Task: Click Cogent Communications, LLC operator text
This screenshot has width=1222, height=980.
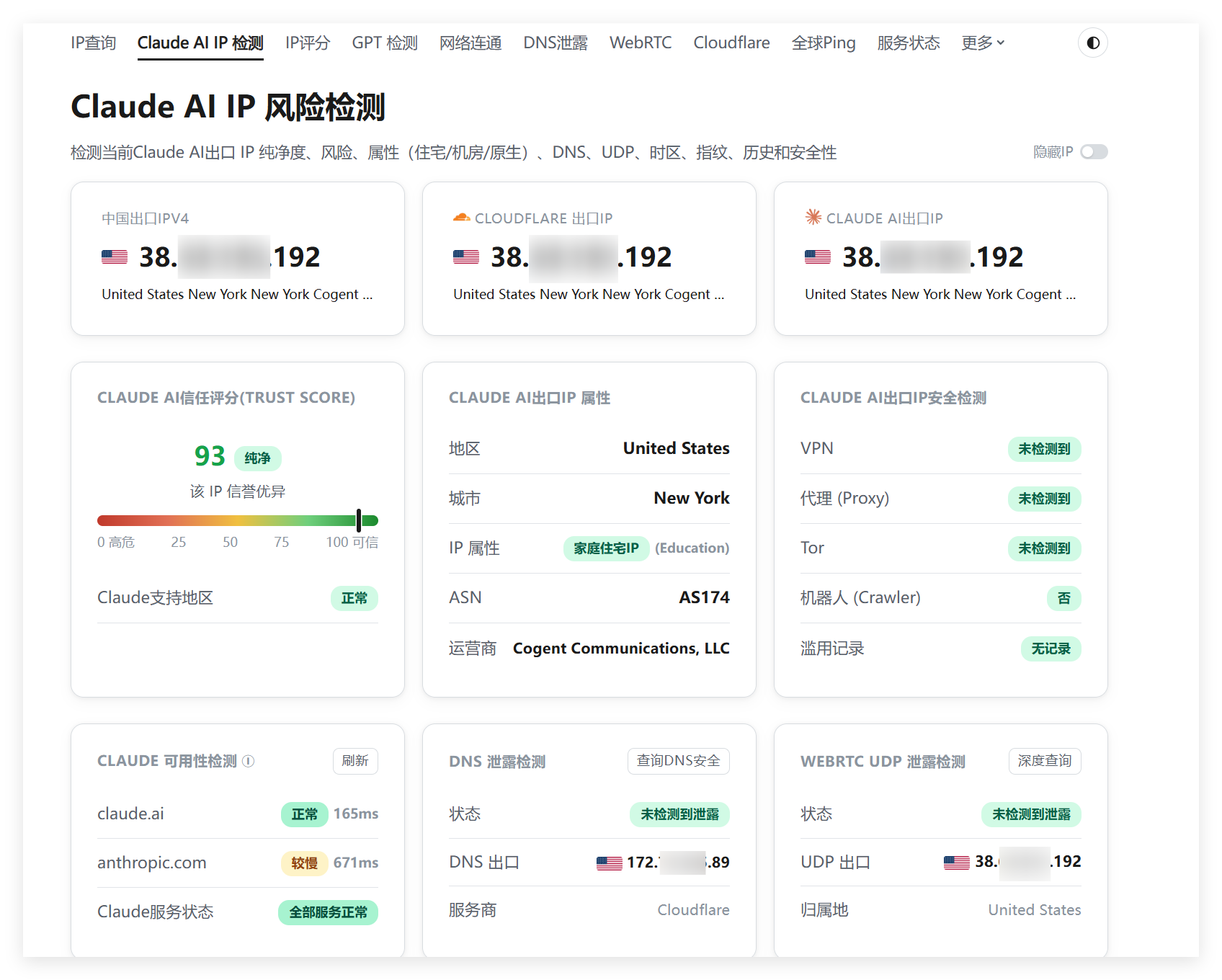Action: click(x=621, y=649)
